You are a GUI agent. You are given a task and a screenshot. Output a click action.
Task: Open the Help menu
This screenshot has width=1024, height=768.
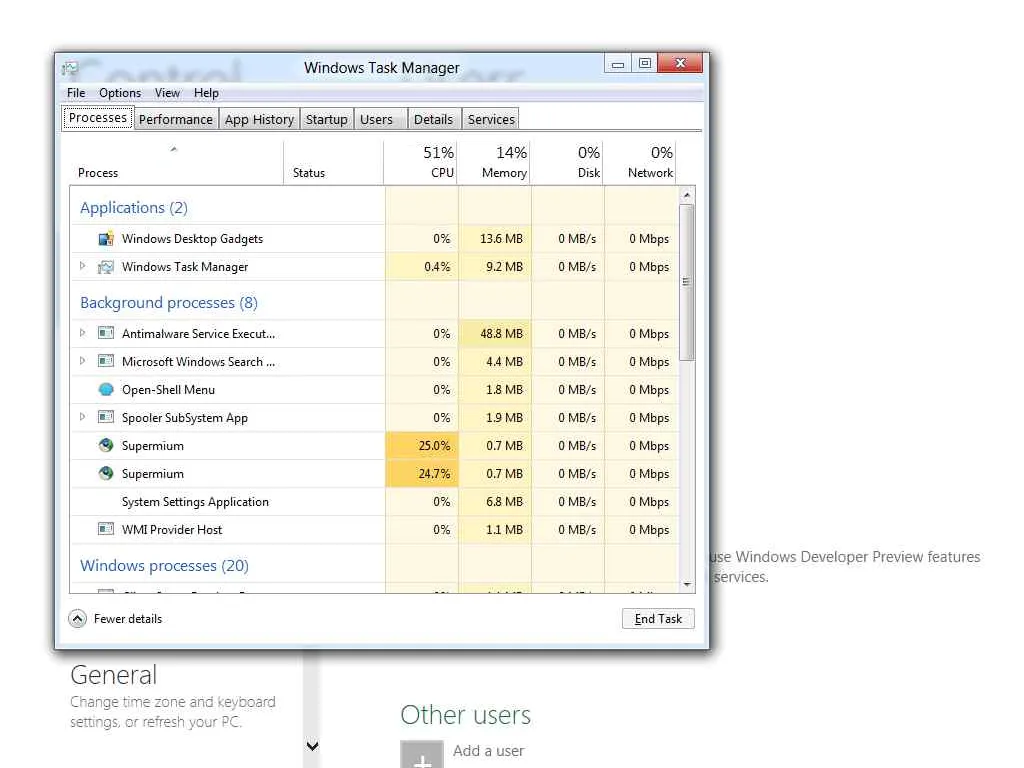(x=206, y=93)
